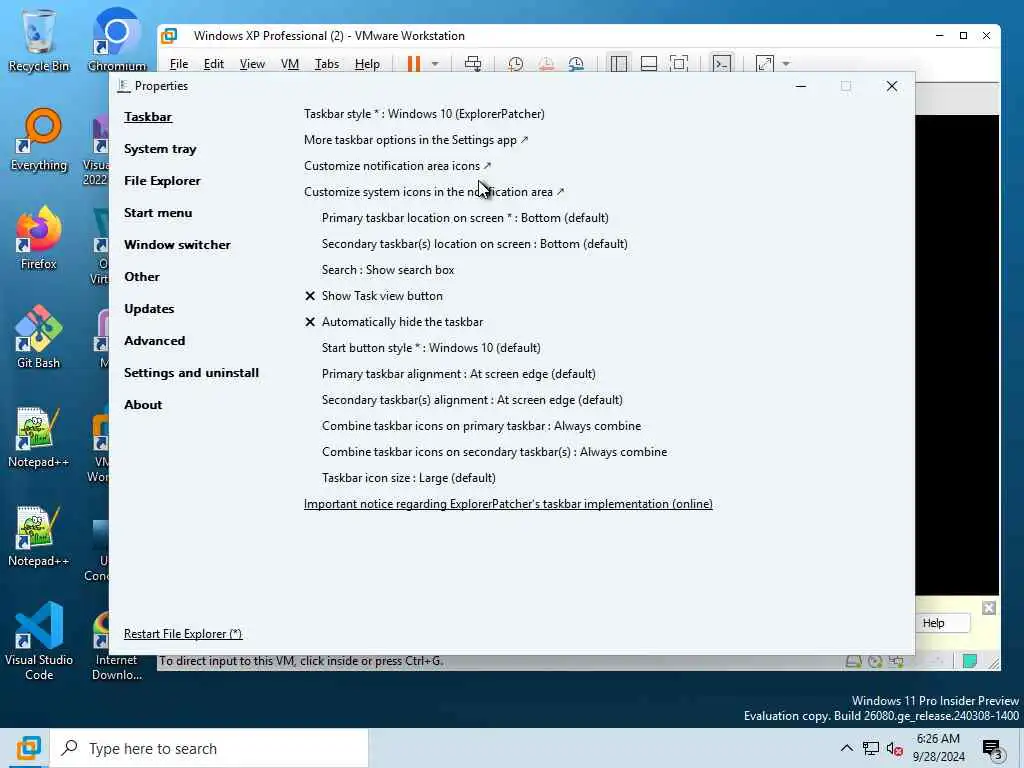Toggle the VMware library sidebar view icon
The image size is (1024, 768).
(x=618, y=63)
